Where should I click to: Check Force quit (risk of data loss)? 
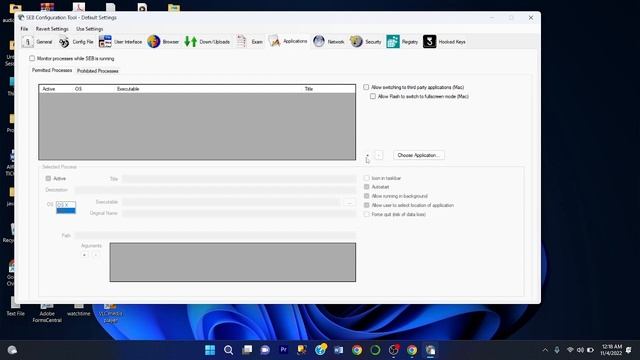click(x=367, y=214)
